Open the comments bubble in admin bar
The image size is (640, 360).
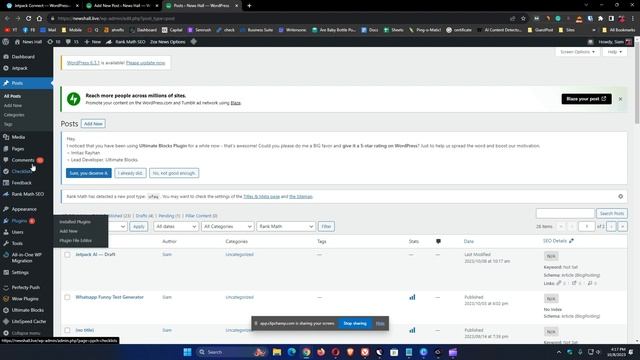click(x=72, y=42)
